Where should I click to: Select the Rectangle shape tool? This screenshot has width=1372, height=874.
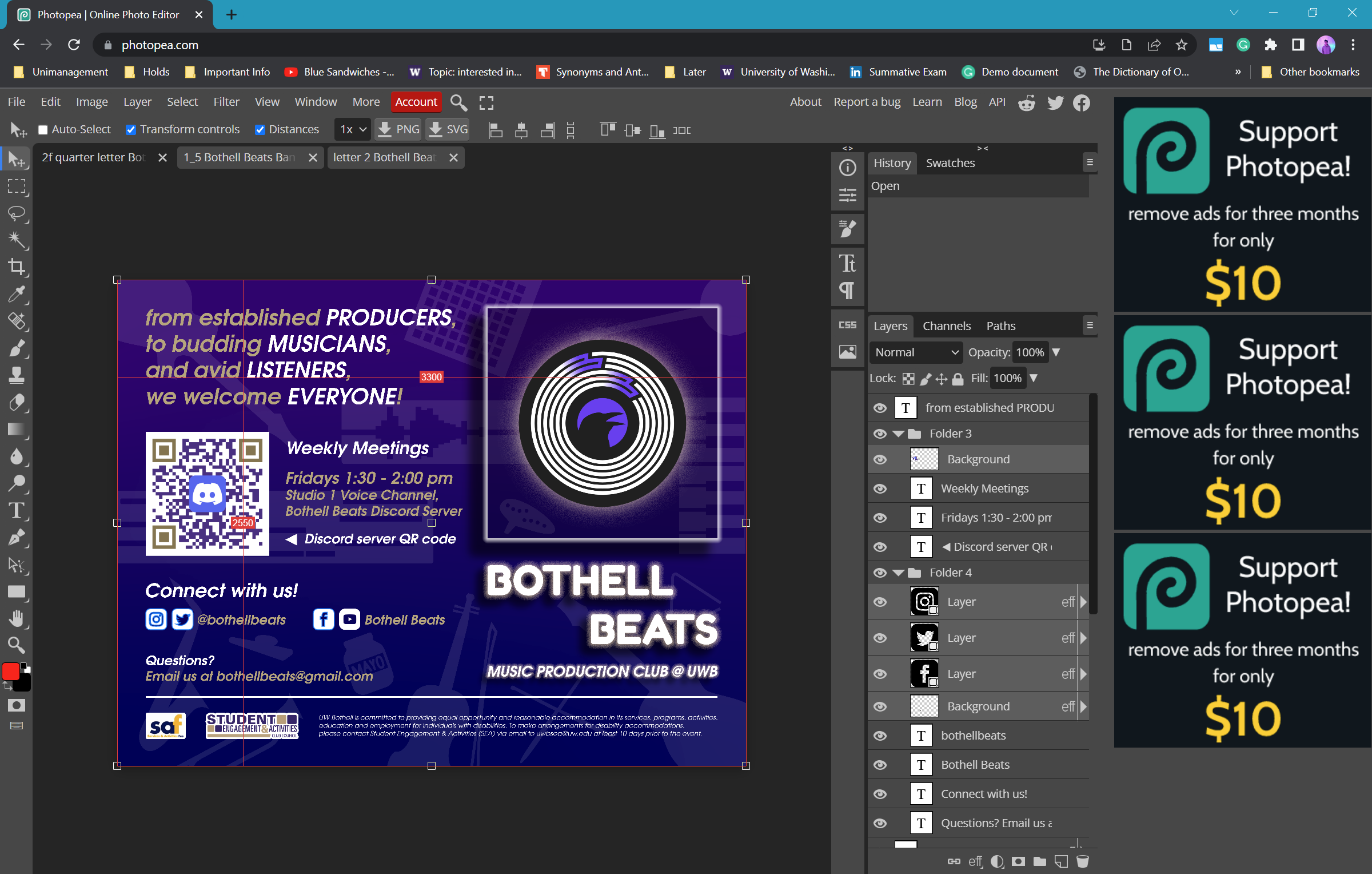pos(17,591)
